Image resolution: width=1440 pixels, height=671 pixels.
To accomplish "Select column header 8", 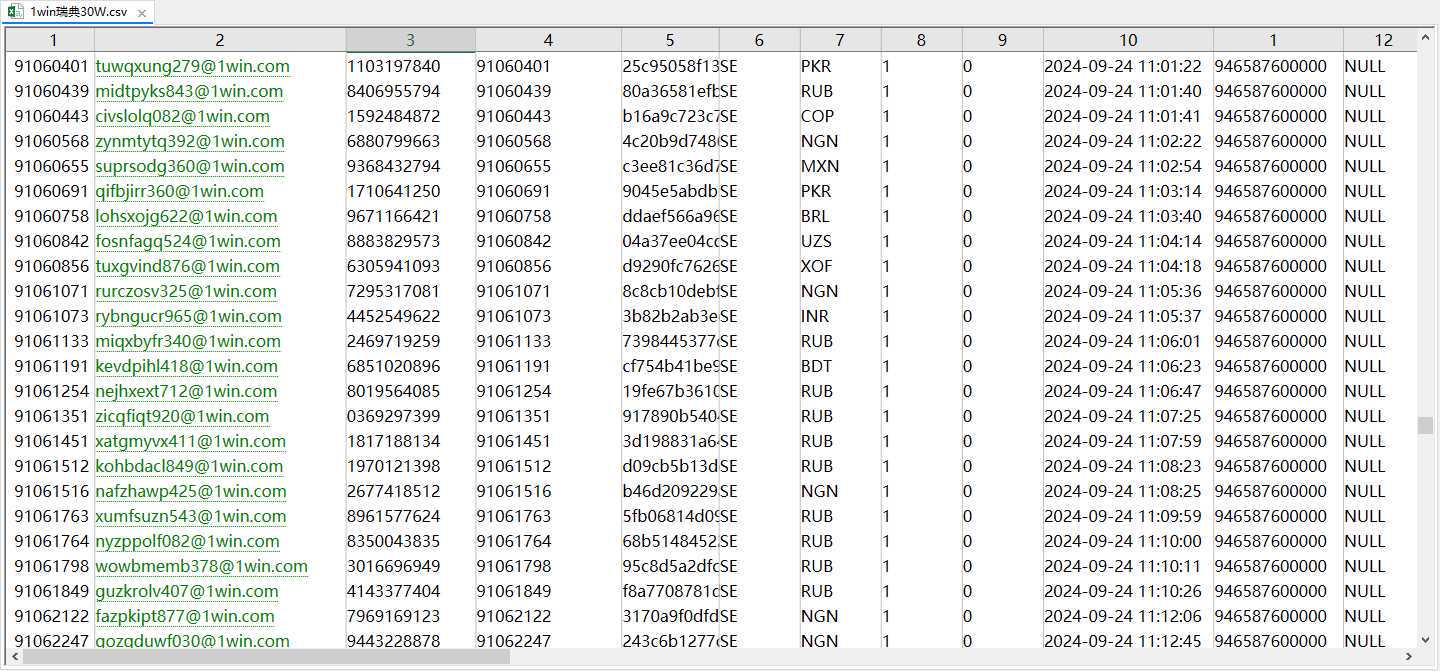I will pos(922,40).
